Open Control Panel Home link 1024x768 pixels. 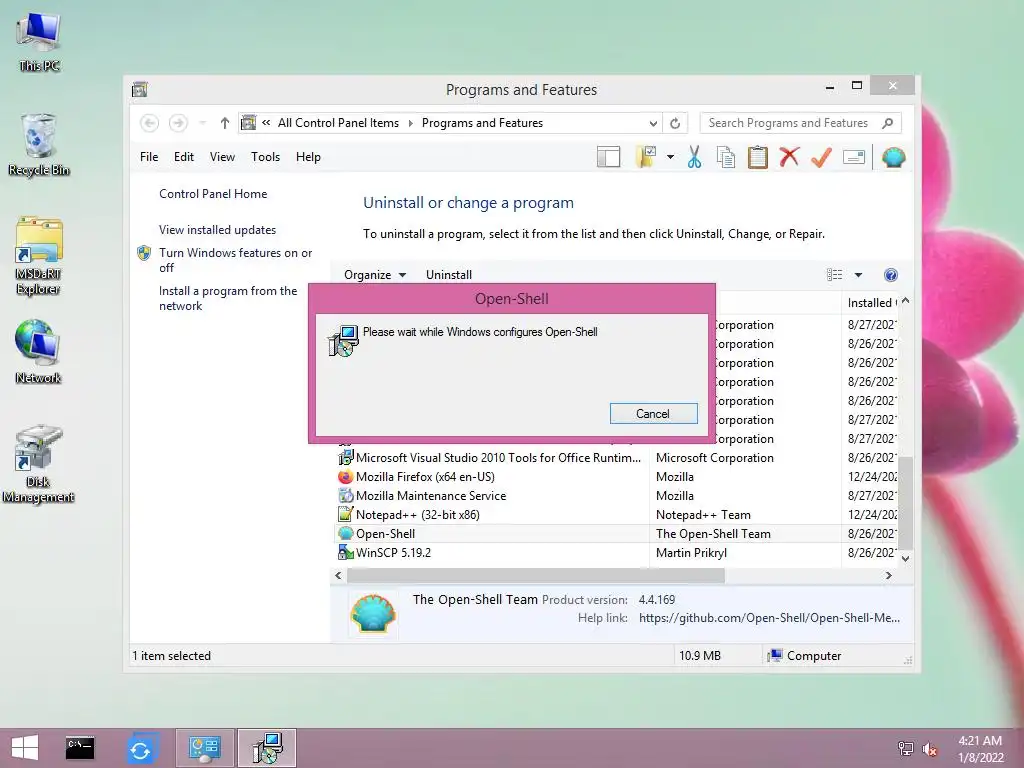coord(213,194)
